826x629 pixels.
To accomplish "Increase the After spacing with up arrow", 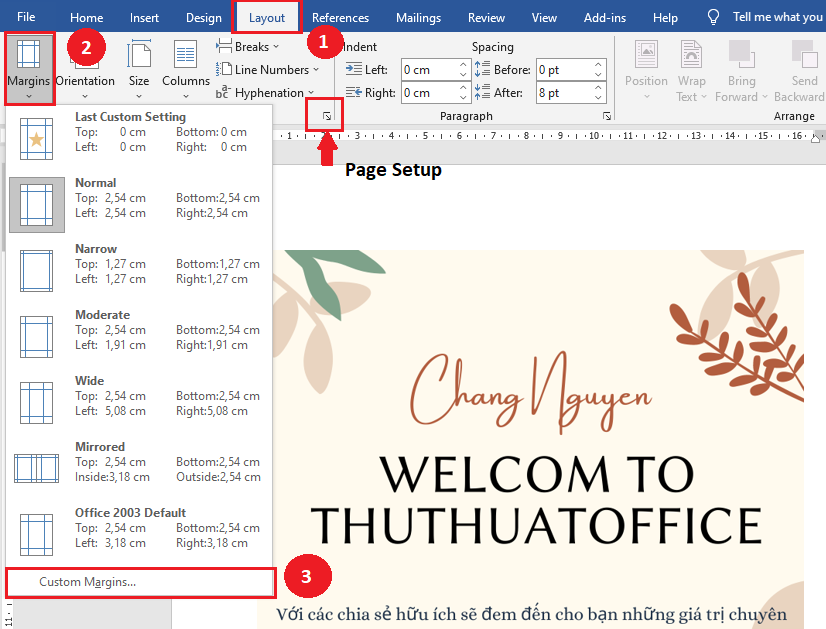I will 598,86.
